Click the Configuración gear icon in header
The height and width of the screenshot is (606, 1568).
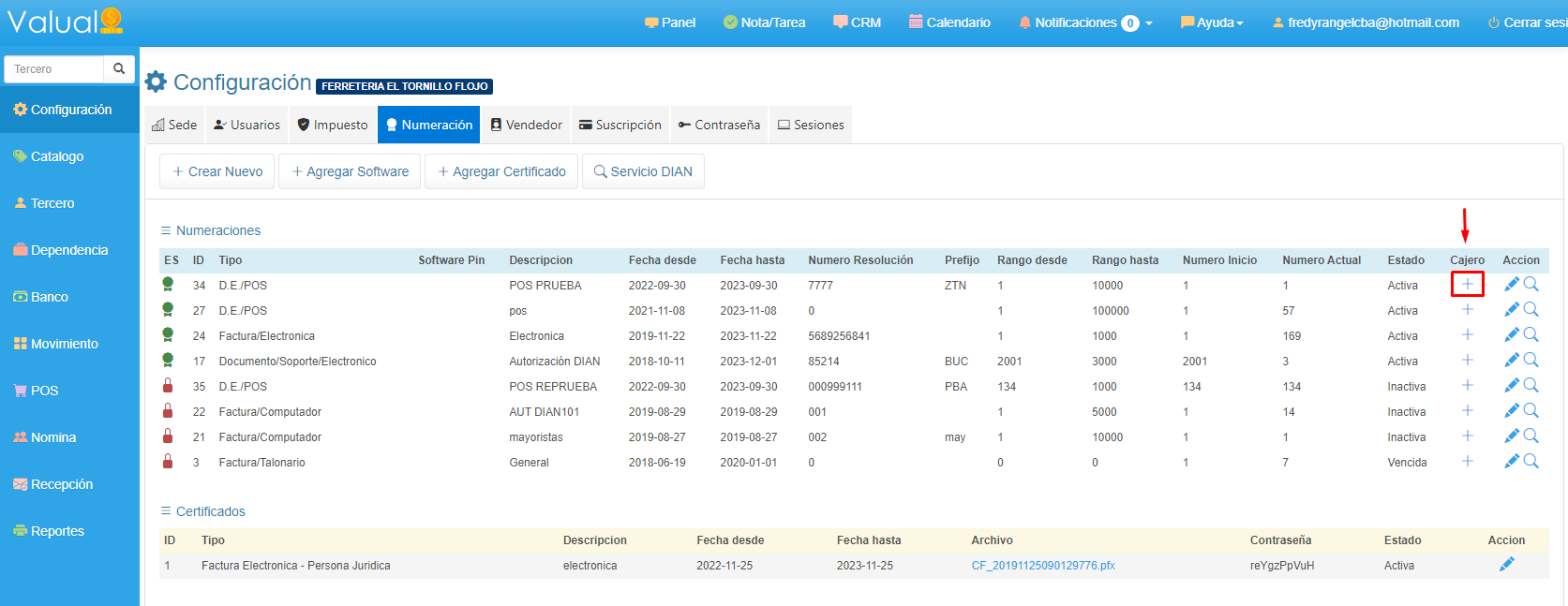(157, 82)
